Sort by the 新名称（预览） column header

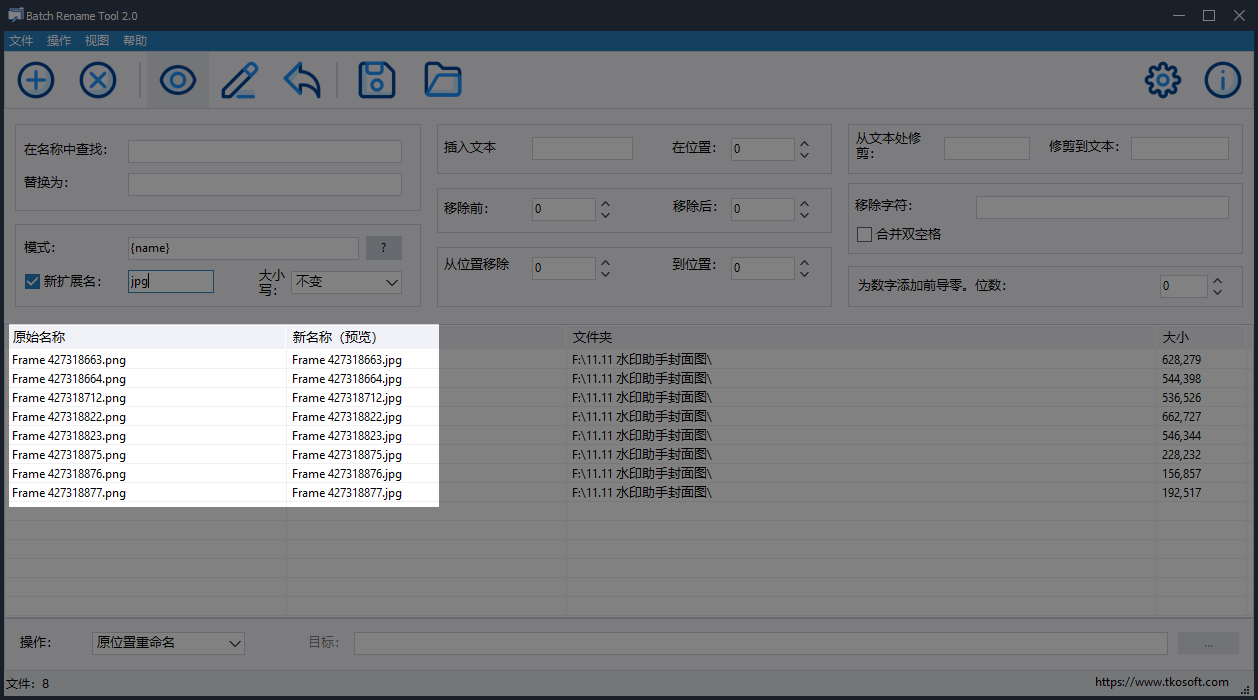(426, 337)
